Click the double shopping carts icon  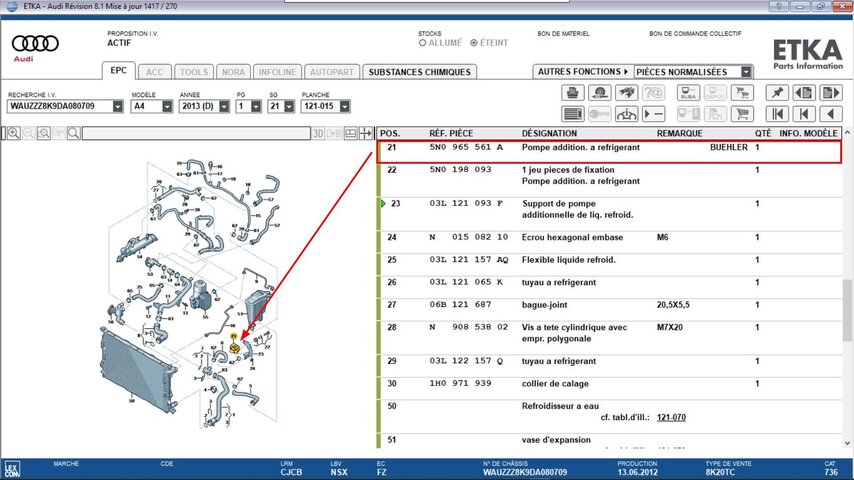tap(742, 93)
